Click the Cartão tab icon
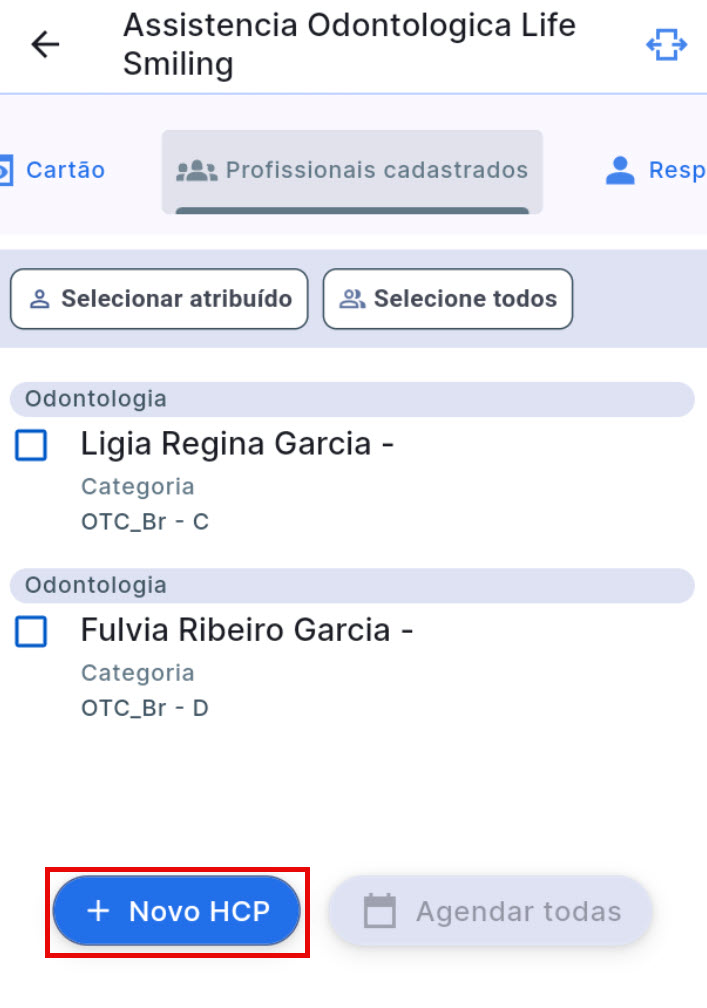The image size is (707, 1008). coord(5,170)
